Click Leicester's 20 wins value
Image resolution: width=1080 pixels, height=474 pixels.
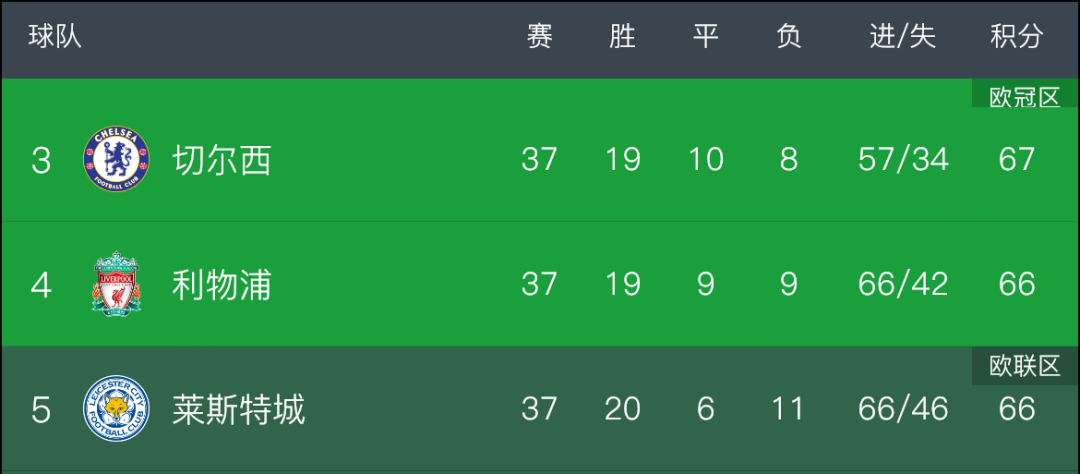pos(623,409)
